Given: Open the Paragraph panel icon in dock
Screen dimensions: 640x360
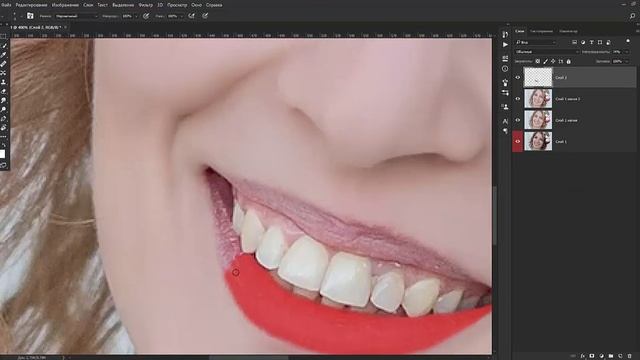Looking at the screenshot, I should (505, 131).
